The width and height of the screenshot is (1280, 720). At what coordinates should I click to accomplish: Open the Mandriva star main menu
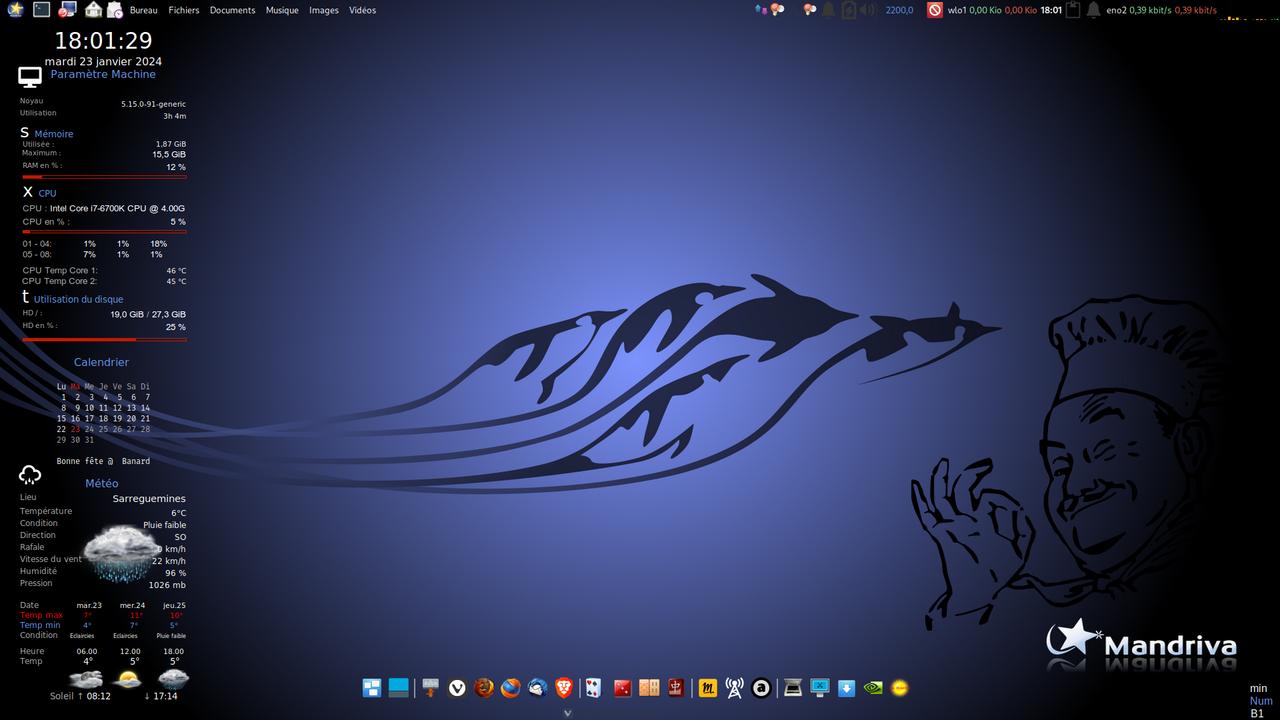(15, 10)
